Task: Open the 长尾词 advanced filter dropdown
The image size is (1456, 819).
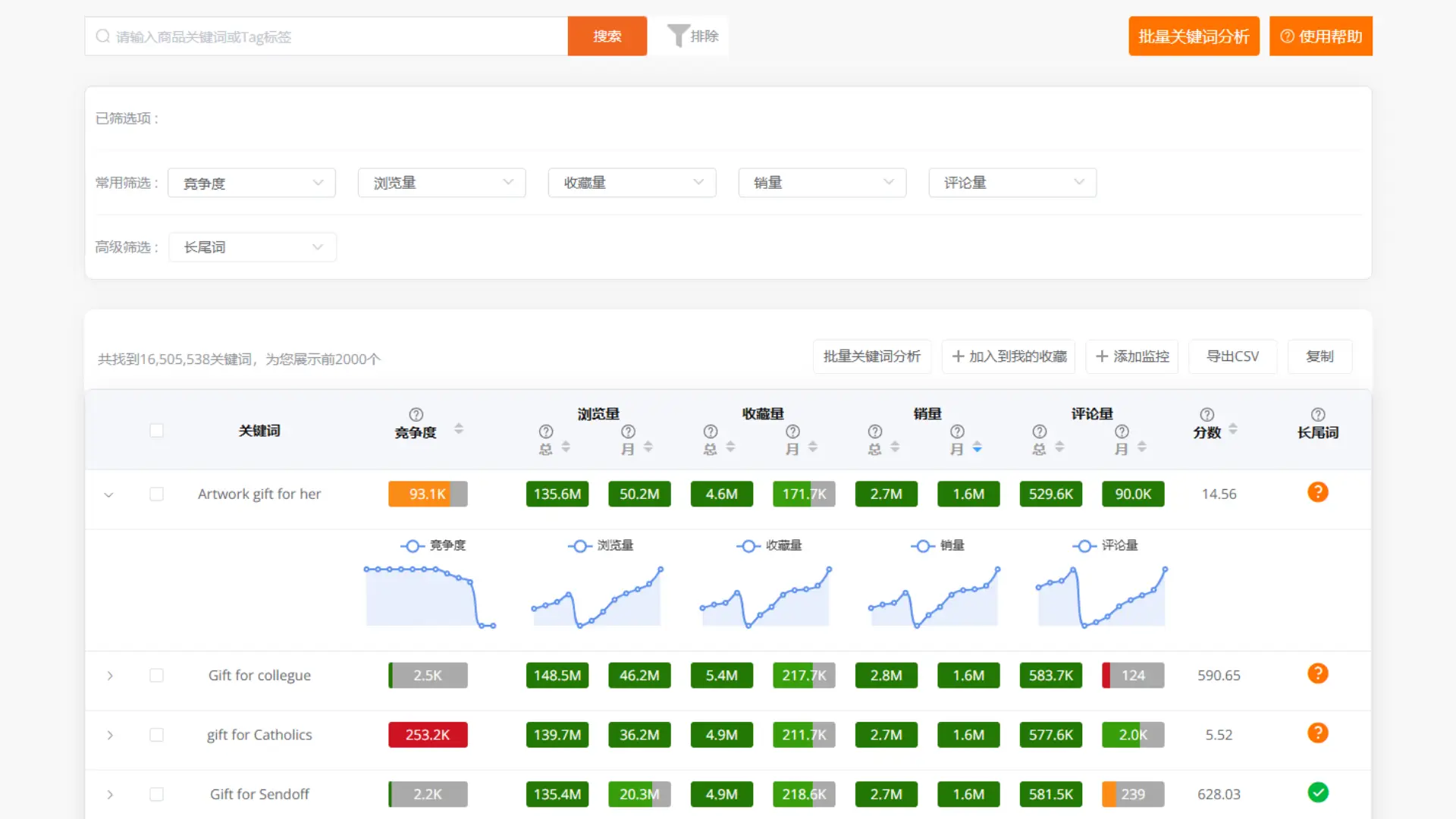Action: [x=253, y=246]
